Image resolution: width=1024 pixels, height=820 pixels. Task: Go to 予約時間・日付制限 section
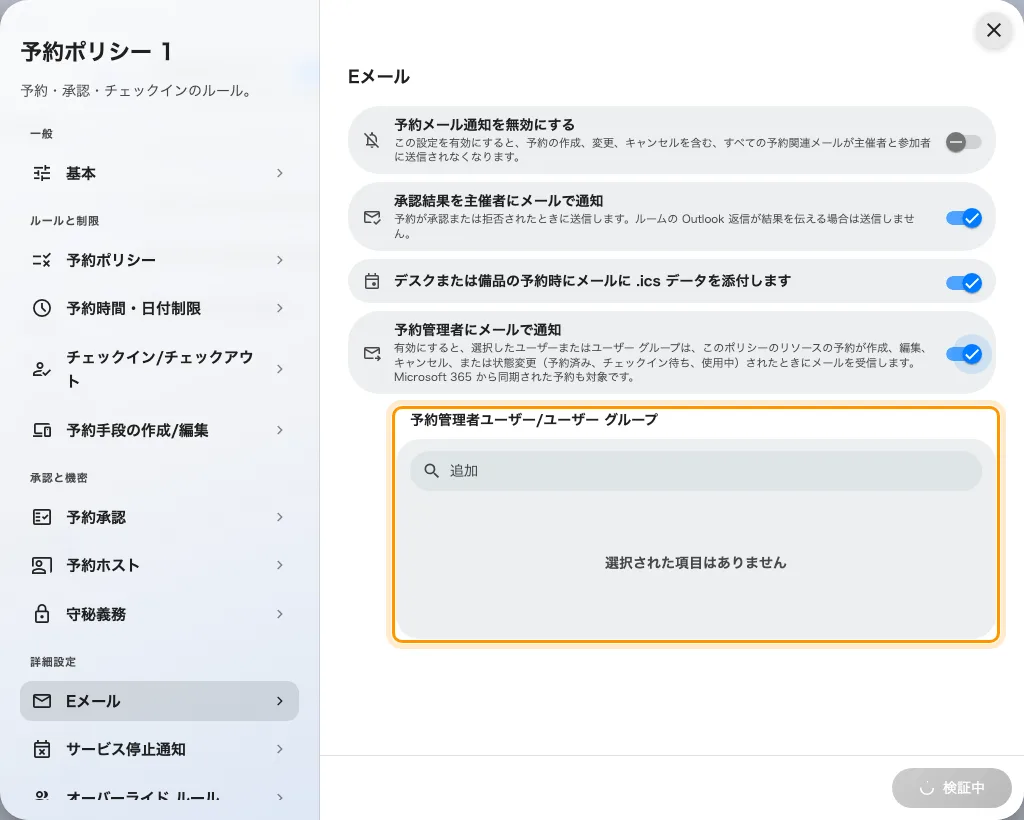click(159, 308)
